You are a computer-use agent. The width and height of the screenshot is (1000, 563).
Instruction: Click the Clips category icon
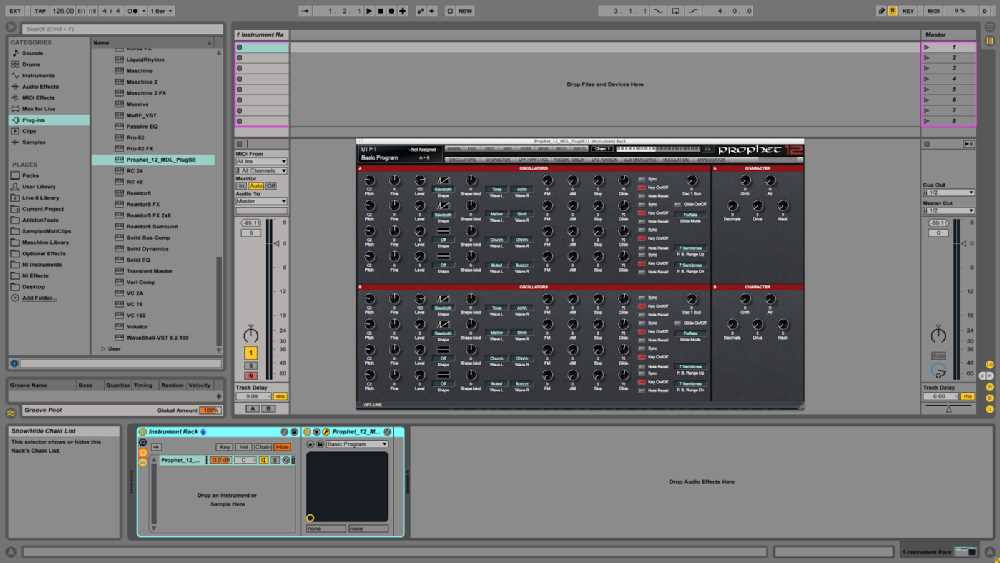[x=15, y=131]
